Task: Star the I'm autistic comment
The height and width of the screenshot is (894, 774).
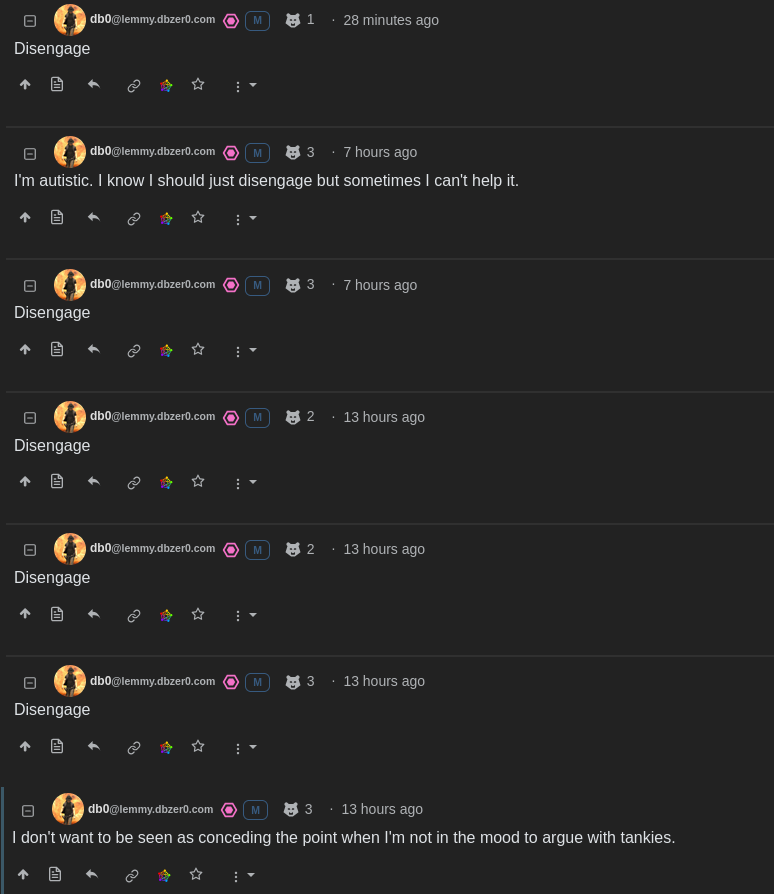Action: point(198,217)
